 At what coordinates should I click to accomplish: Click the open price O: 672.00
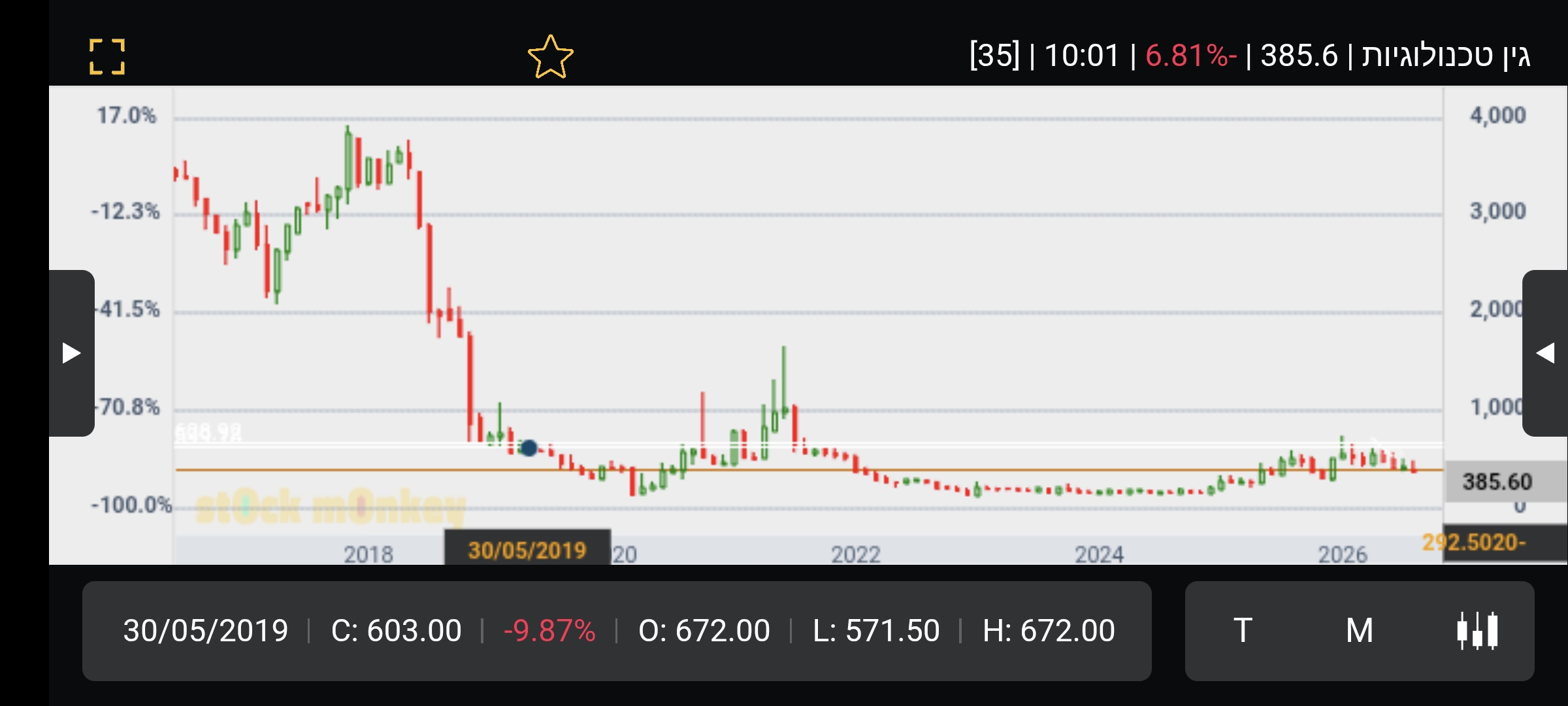tap(704, 631)
